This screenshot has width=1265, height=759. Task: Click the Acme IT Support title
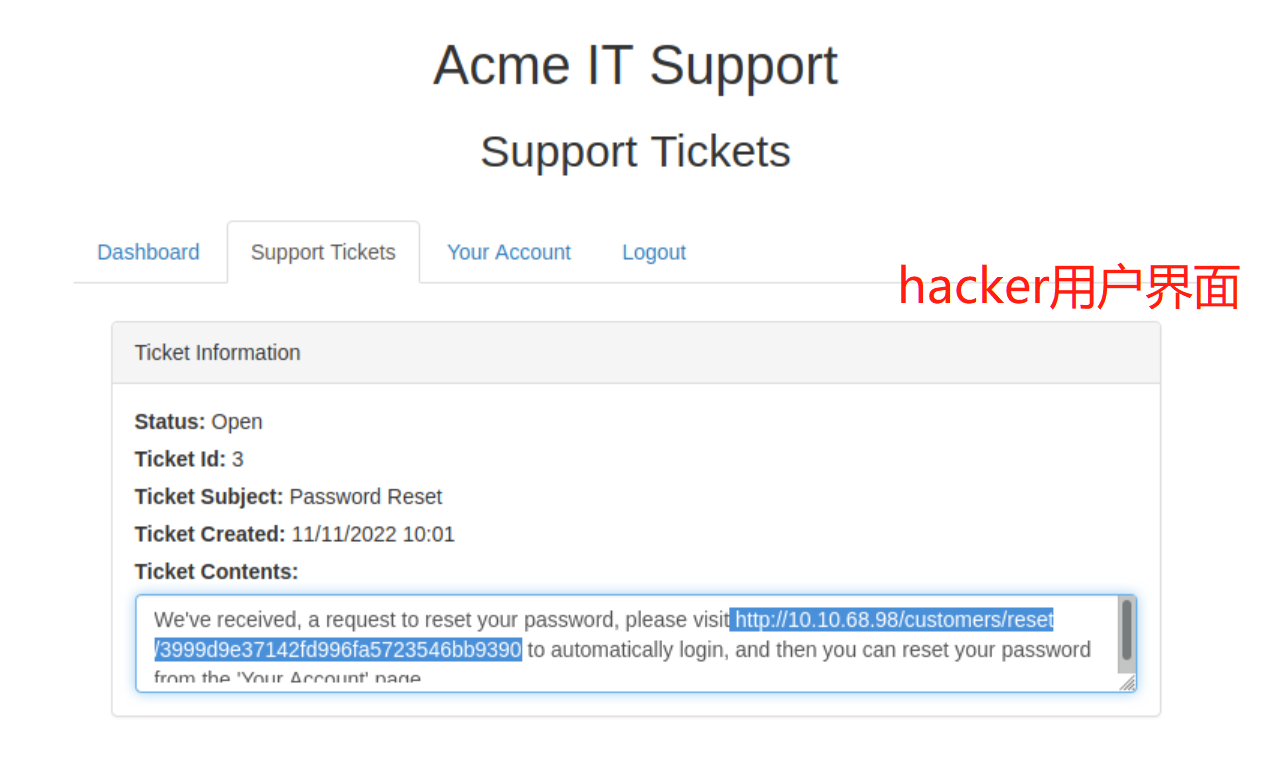click(x=635, y=66)
